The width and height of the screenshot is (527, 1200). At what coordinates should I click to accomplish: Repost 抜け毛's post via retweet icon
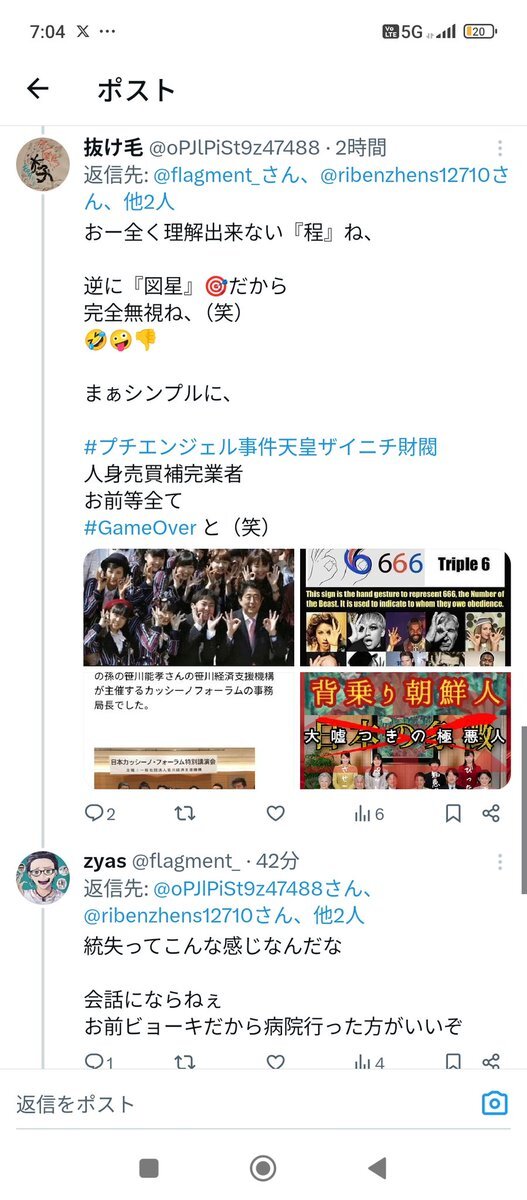click(x=185, y=813)
